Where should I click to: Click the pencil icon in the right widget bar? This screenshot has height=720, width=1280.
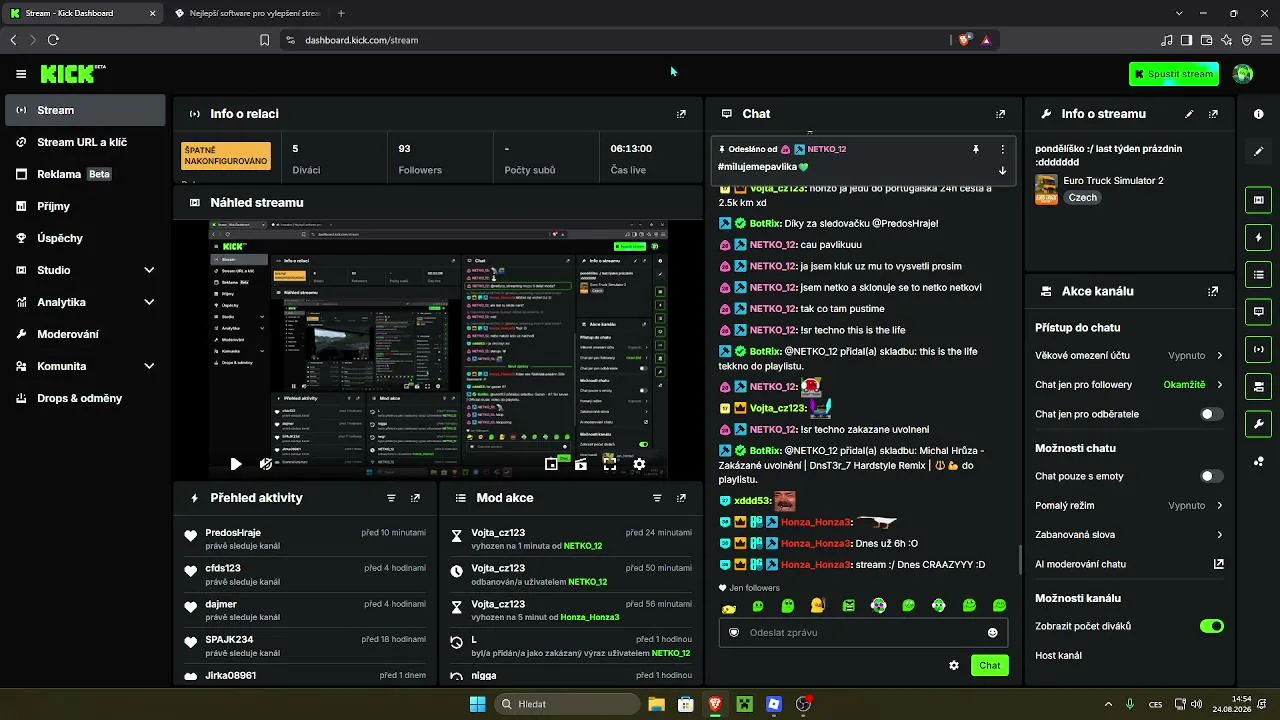pos(1258,151)
